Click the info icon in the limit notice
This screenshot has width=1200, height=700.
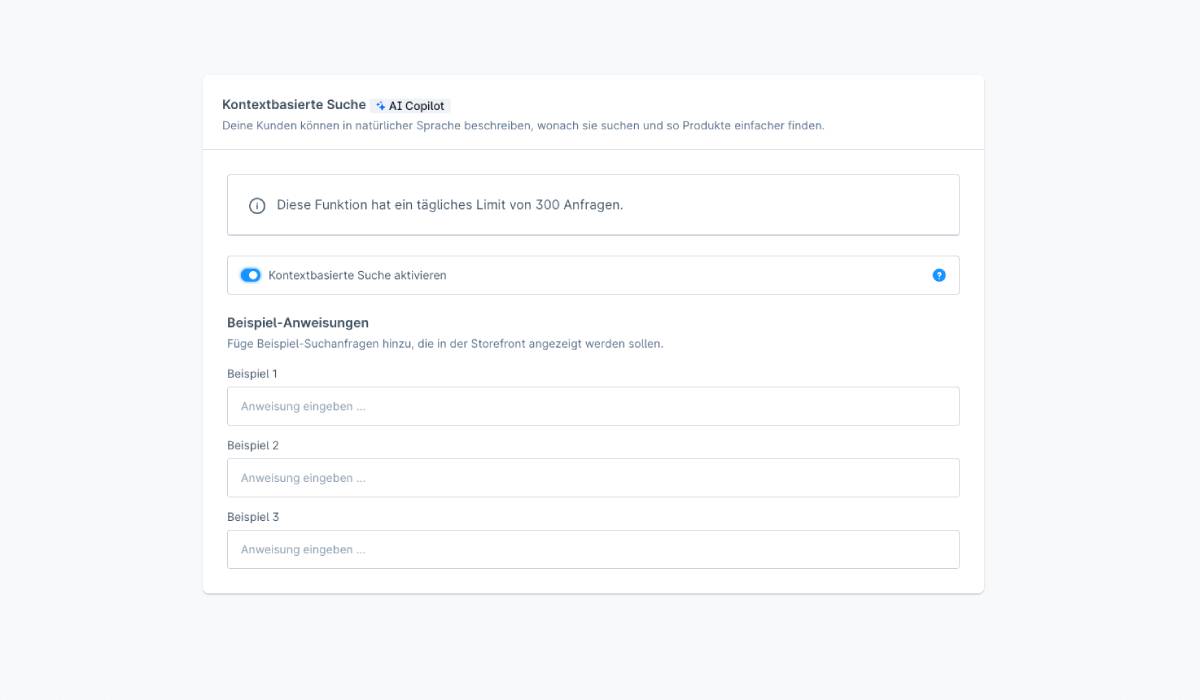[257, 205]
